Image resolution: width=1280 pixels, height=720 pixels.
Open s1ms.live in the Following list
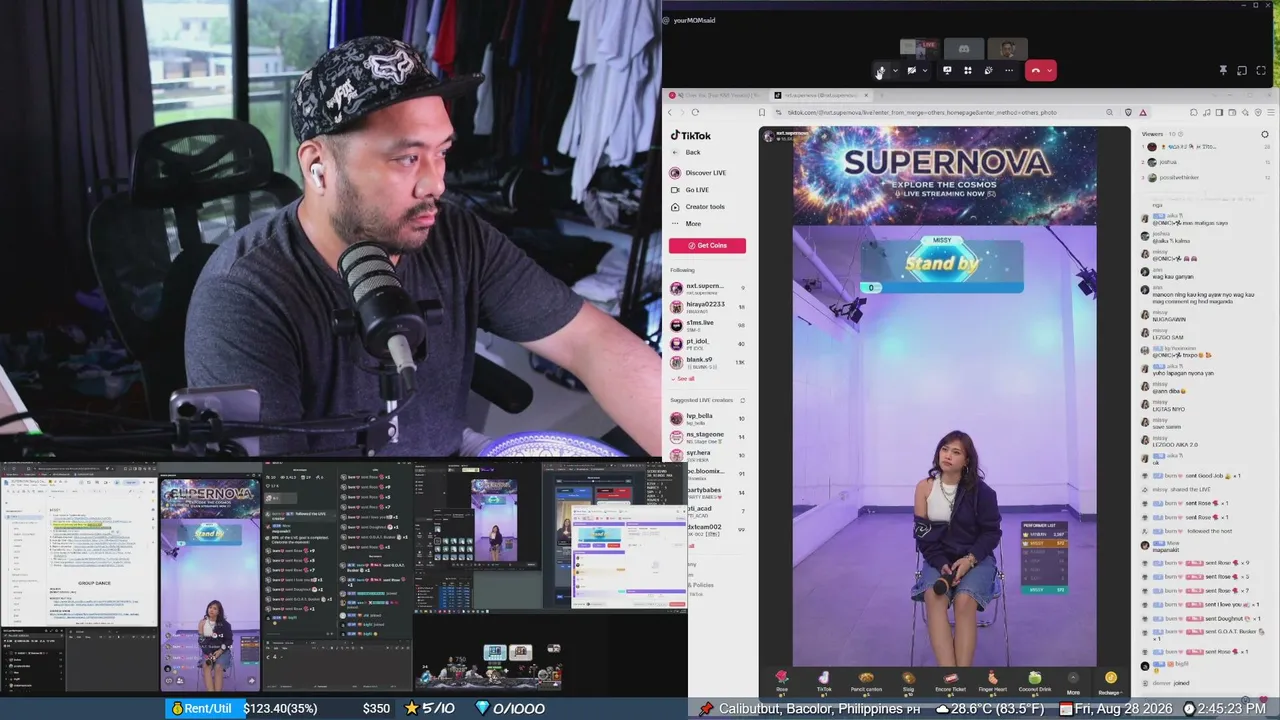[707, 325]
